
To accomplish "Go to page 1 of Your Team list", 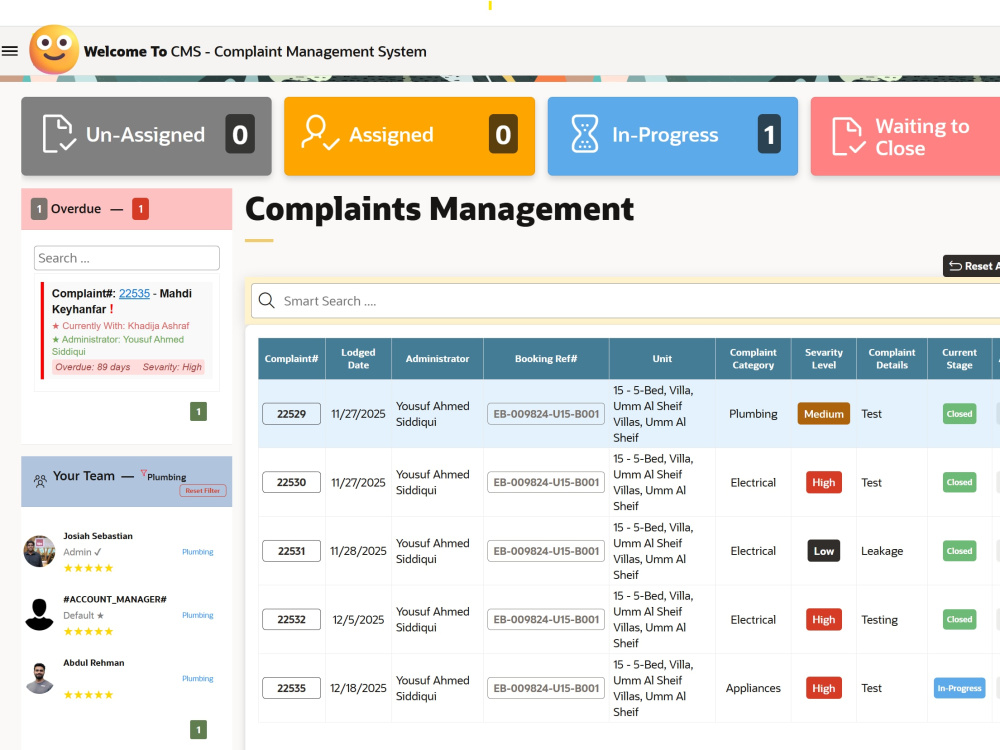I will [198, 730].
